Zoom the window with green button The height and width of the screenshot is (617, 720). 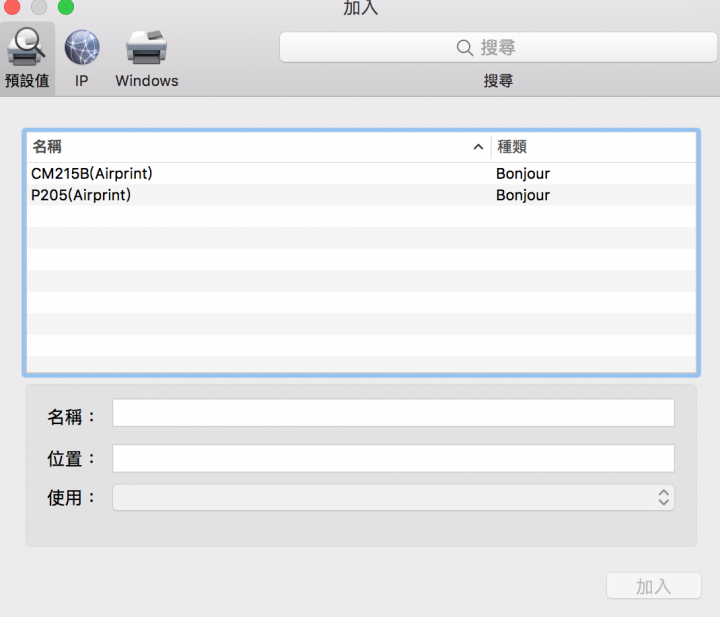[66, 6]
